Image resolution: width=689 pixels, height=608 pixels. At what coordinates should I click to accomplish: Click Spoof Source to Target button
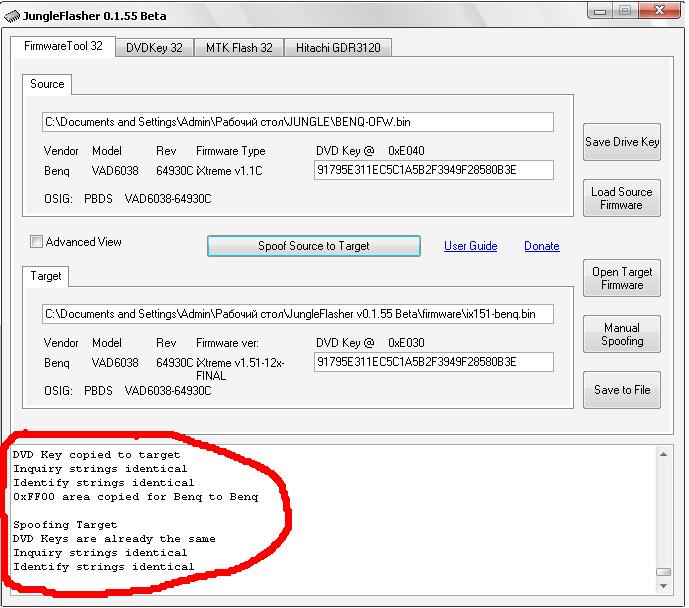click(x=314, y=246)
